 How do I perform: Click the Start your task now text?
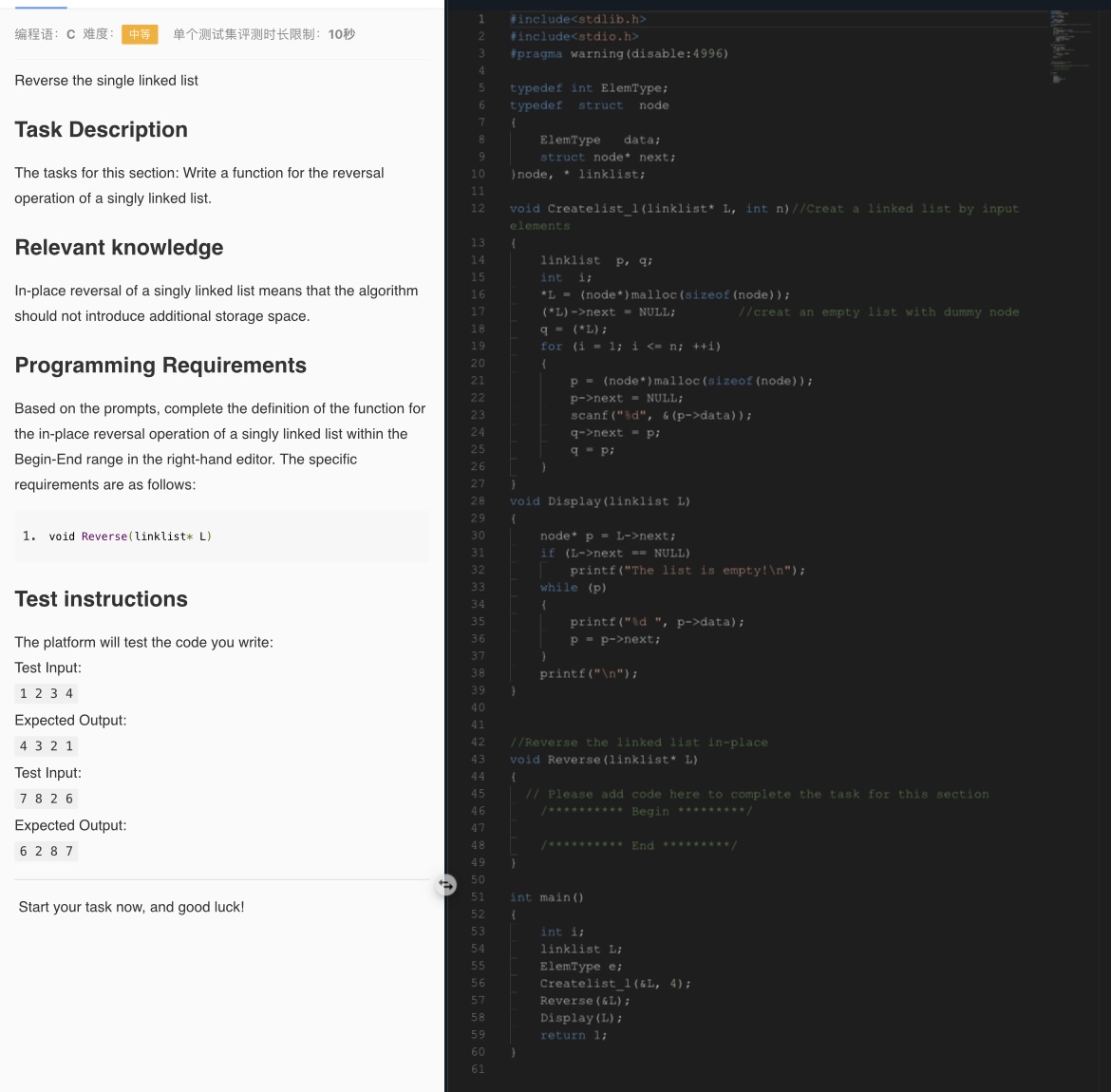pos(130,907)
